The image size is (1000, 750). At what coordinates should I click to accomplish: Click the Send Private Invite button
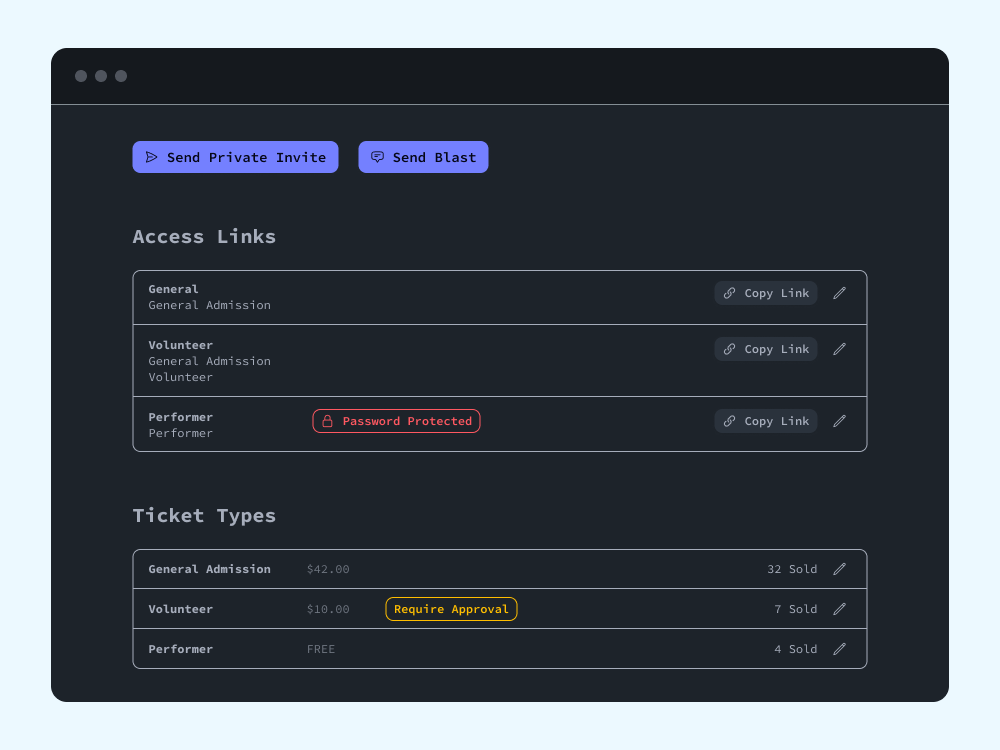pyautogui.click(x=235, y=157)
